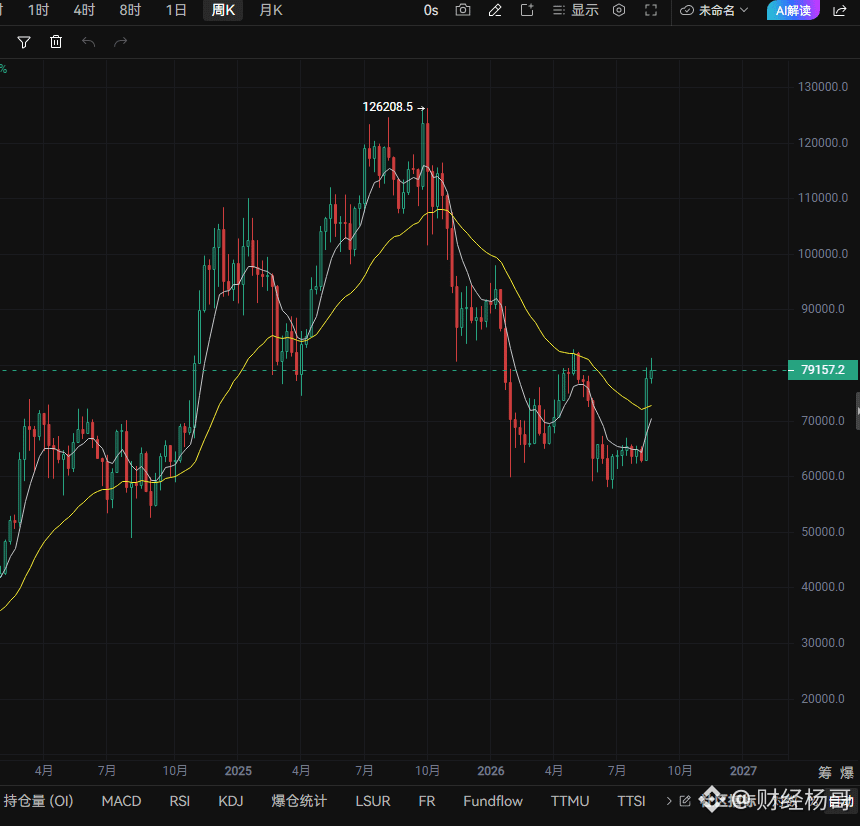Click the AI解读 button
The width and height of the screenshot is (860, 826).
click(x=793, y=10)
